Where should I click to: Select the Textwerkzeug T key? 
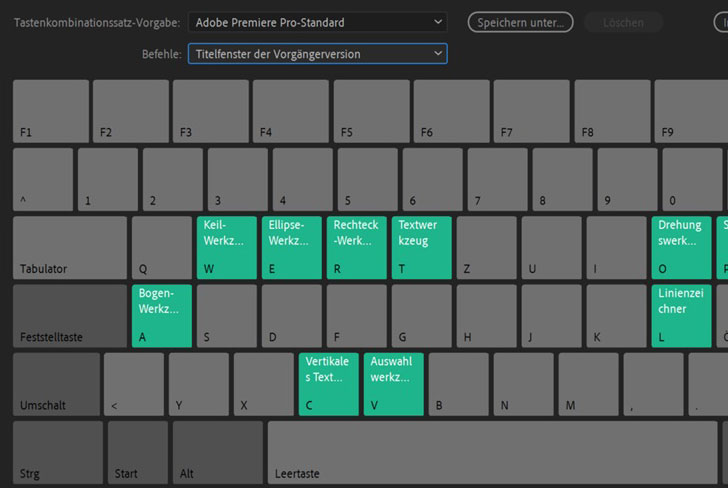422,247
